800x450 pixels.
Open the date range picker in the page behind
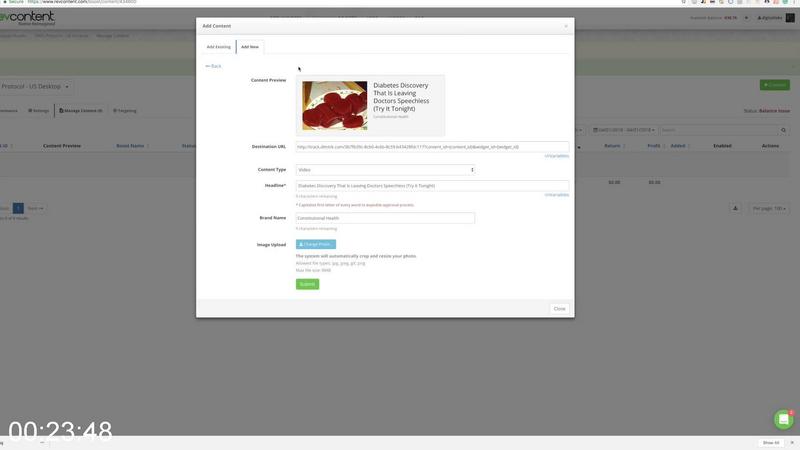[x=623, y=130]
